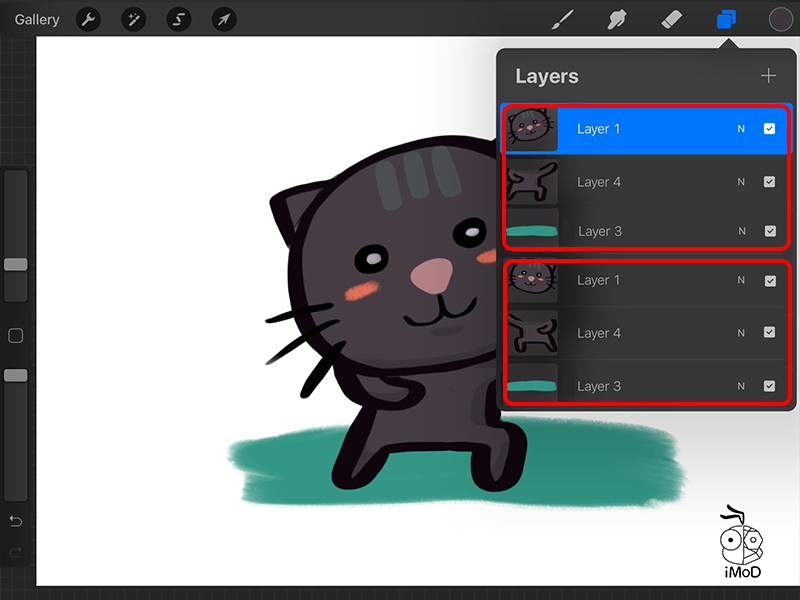
Task: Tap the undo arrow in sidebar
Action: (x=16, y=521)
